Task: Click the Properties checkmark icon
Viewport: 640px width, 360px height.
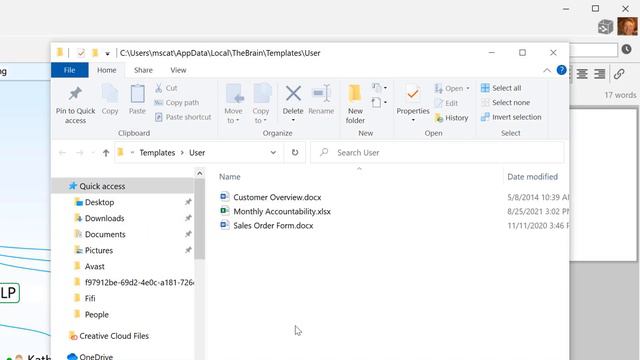Action: tap(413, 94)
